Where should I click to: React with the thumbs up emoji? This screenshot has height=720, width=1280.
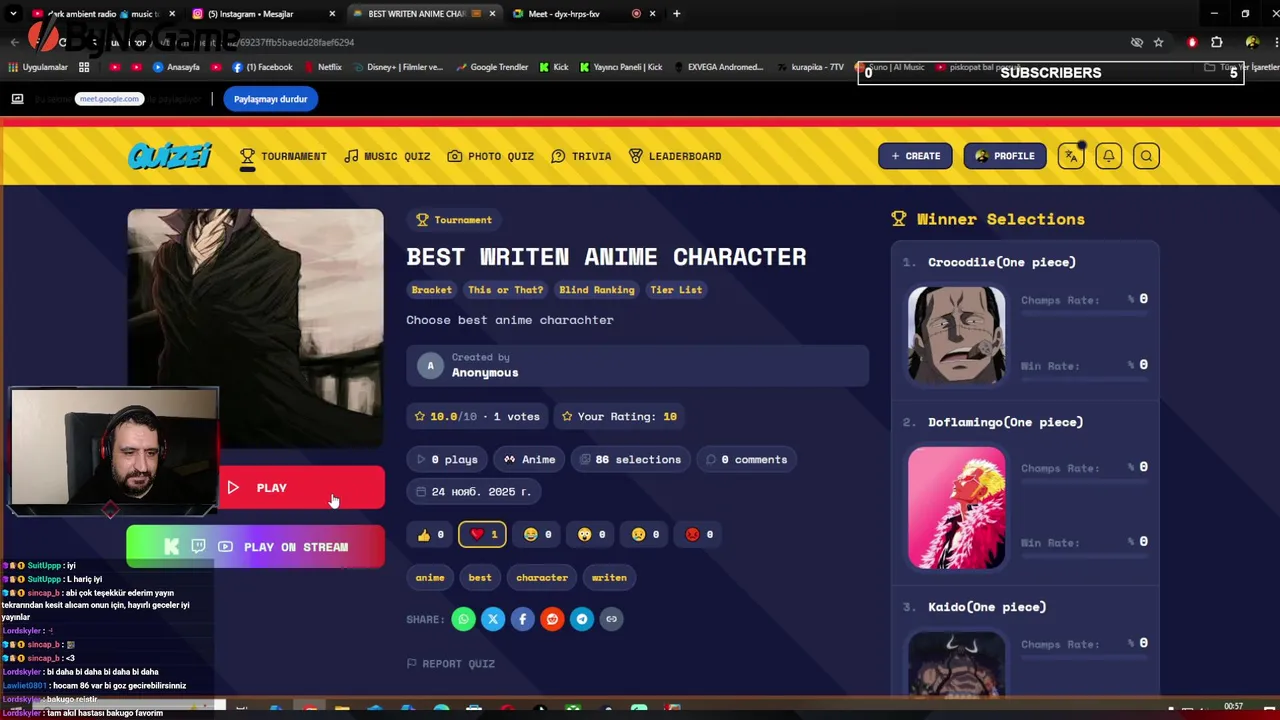431,535
